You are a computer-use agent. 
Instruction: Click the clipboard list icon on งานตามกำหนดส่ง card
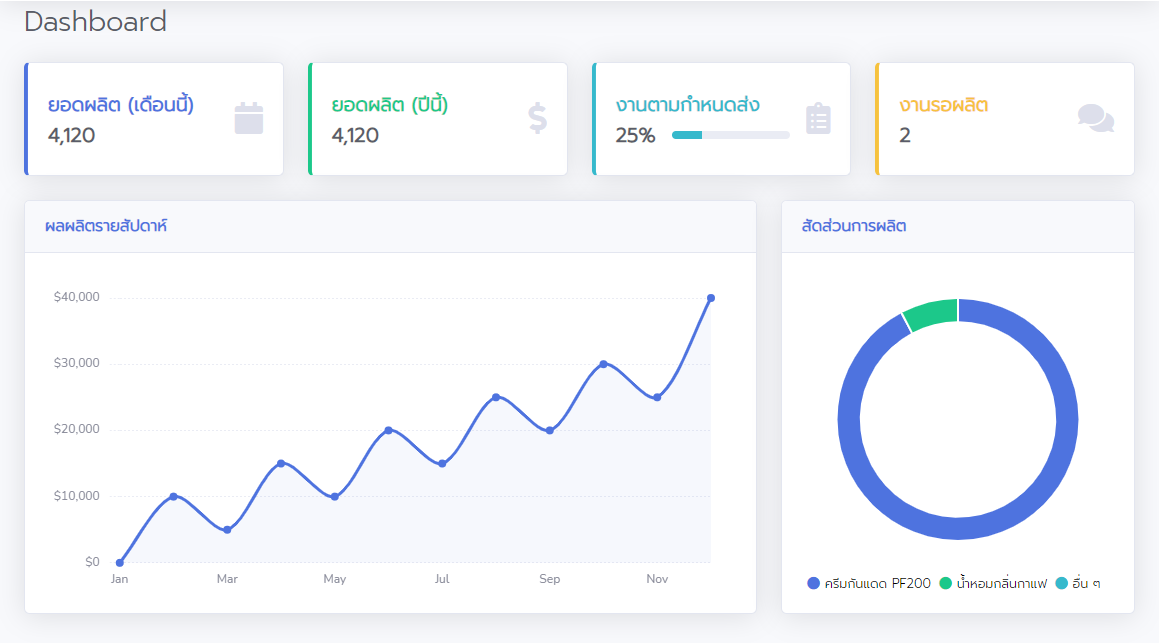[x=818, y=118]
